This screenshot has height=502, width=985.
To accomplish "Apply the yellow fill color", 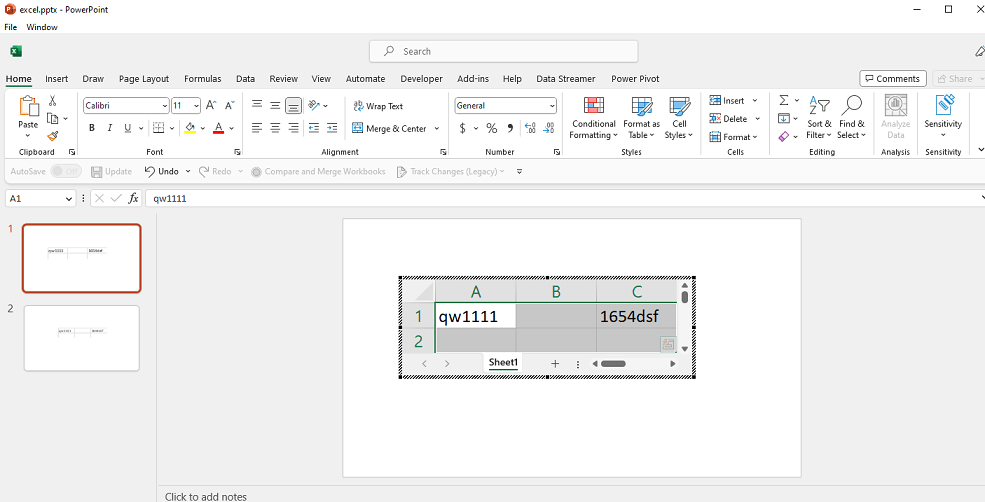I will (190, 128).
